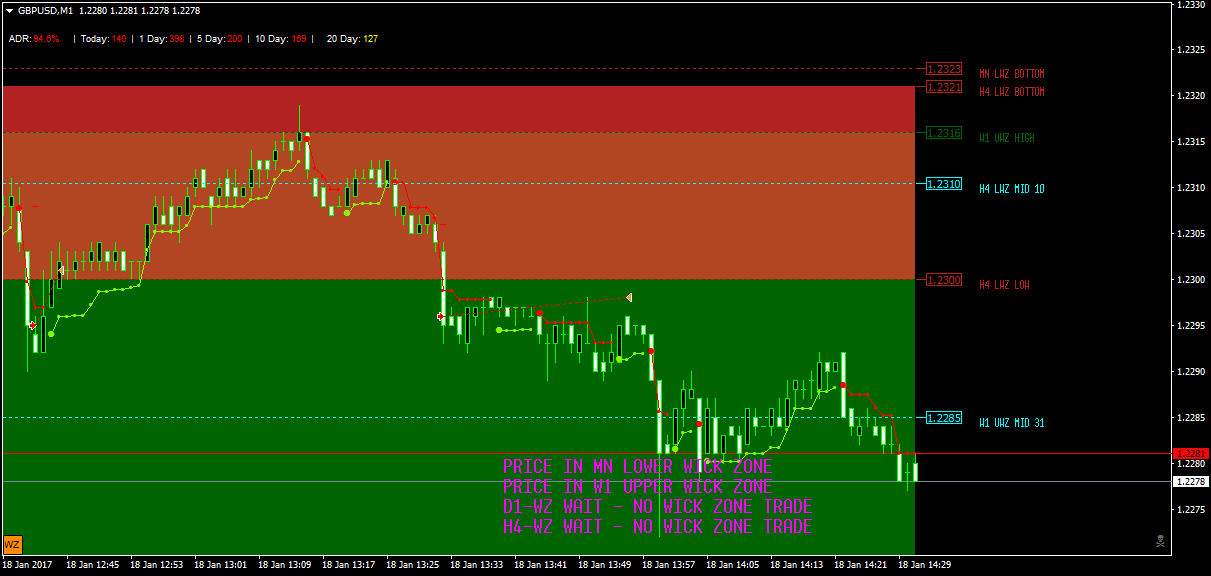Click the 'W1 UWZ MID 31' label
The height and width of the screenshot is (576, 1211).
pos(1012,423)
